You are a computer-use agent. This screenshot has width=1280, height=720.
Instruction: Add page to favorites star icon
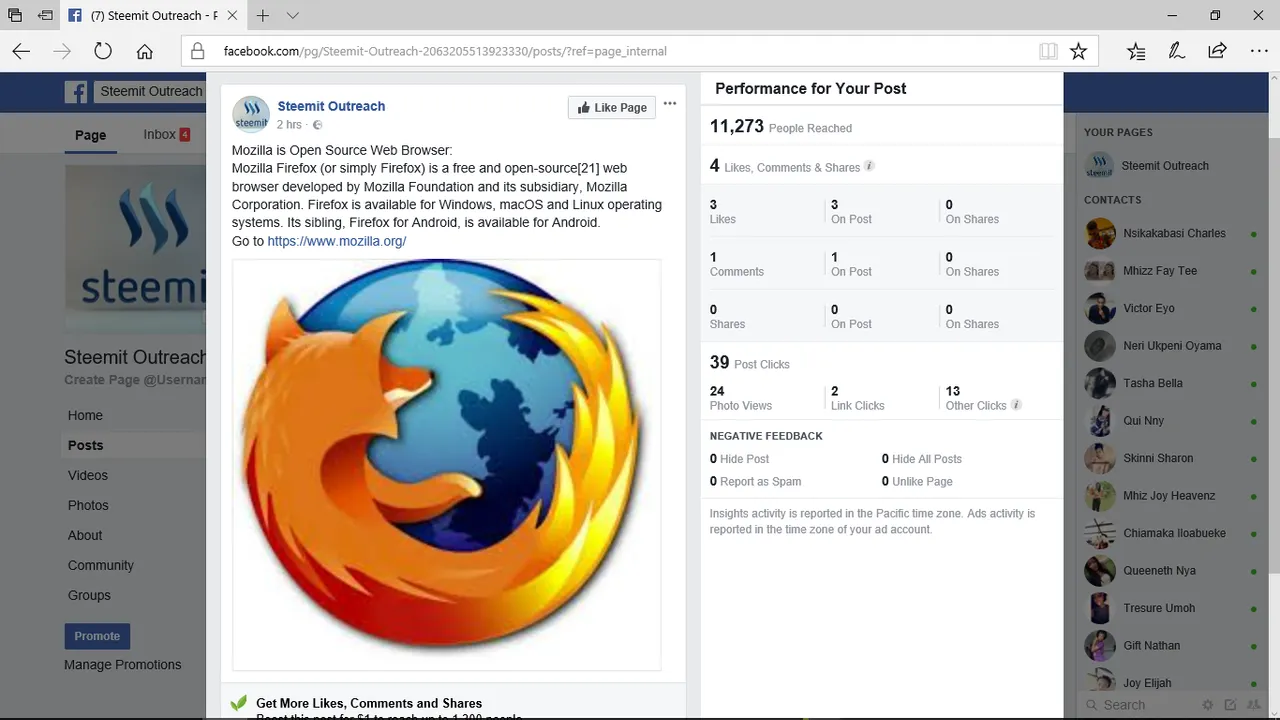pos(1078,51)
